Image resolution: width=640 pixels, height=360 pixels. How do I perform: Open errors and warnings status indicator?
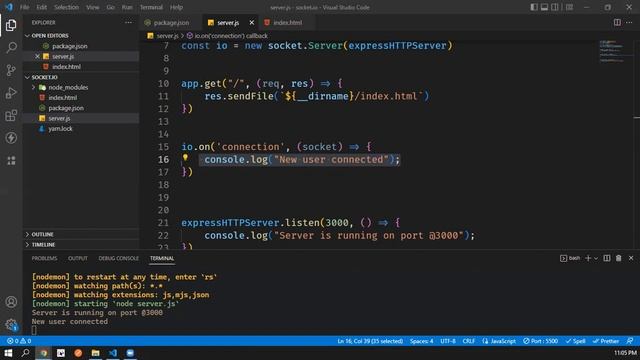19,341
